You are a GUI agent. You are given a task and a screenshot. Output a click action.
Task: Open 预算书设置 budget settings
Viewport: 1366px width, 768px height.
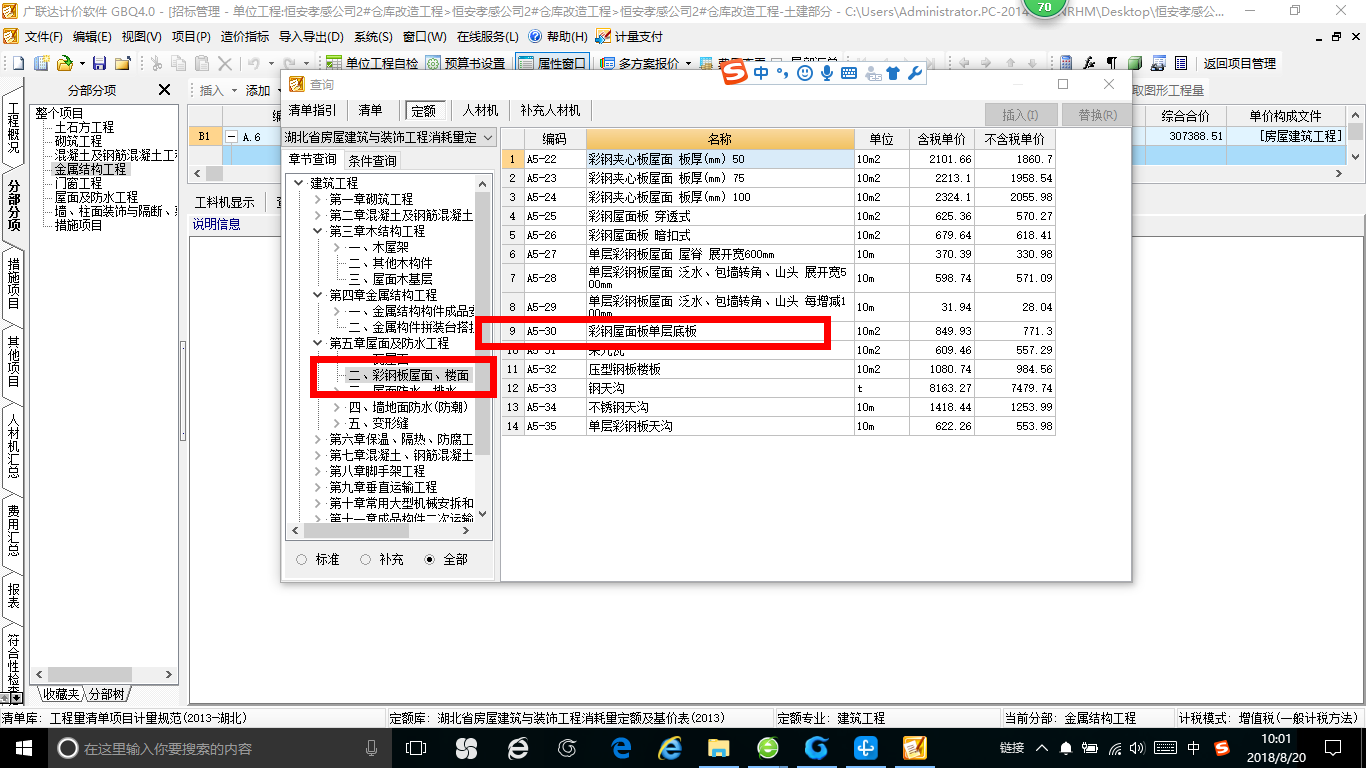coord(466,63)
